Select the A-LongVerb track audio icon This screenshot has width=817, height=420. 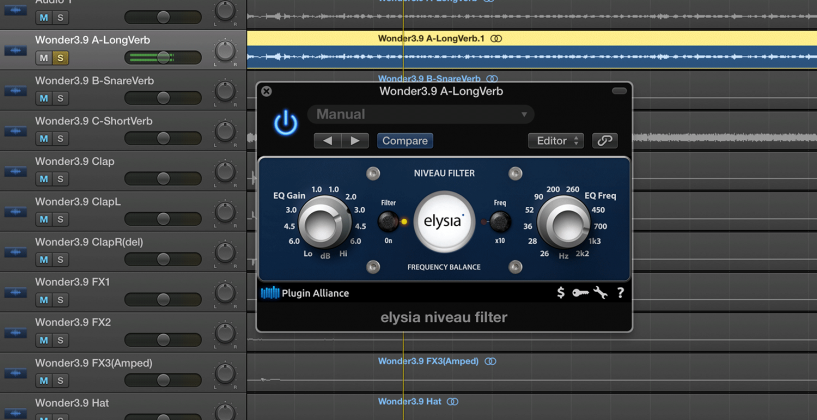click(15, 51)
